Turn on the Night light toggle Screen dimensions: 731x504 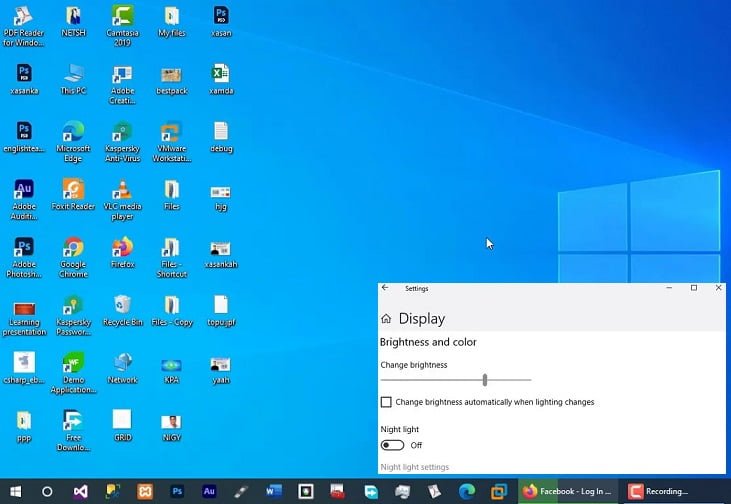tap(392, 445)
